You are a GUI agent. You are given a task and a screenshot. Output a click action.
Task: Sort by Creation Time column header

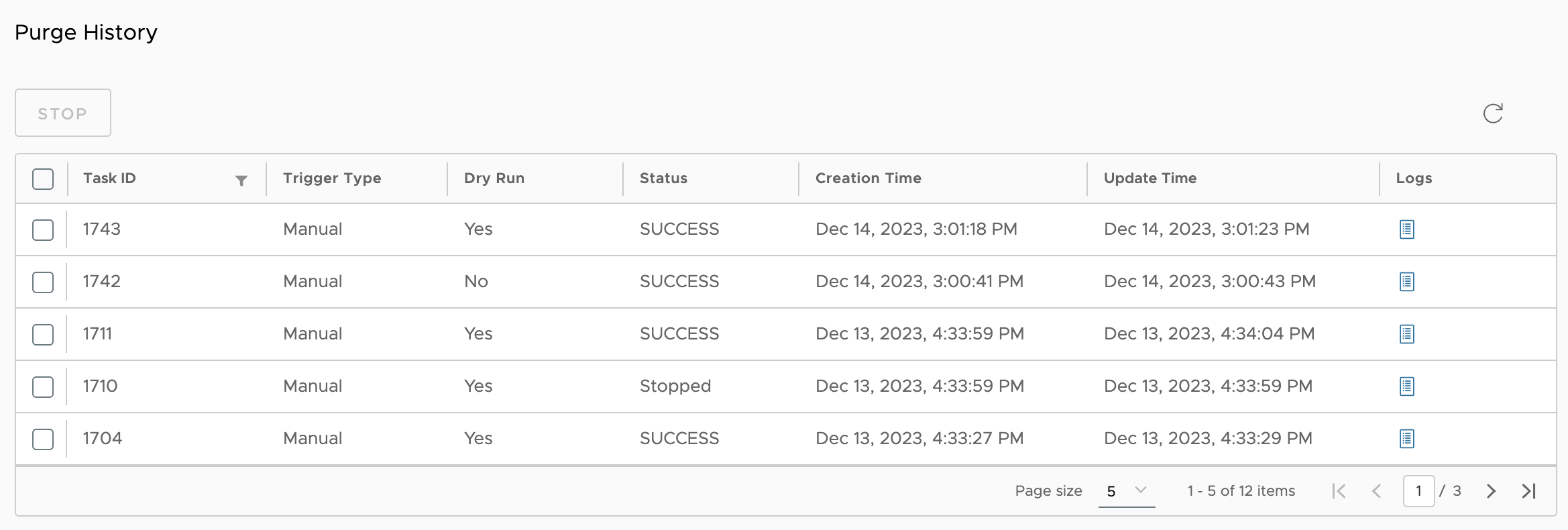[x=868, y=178]
